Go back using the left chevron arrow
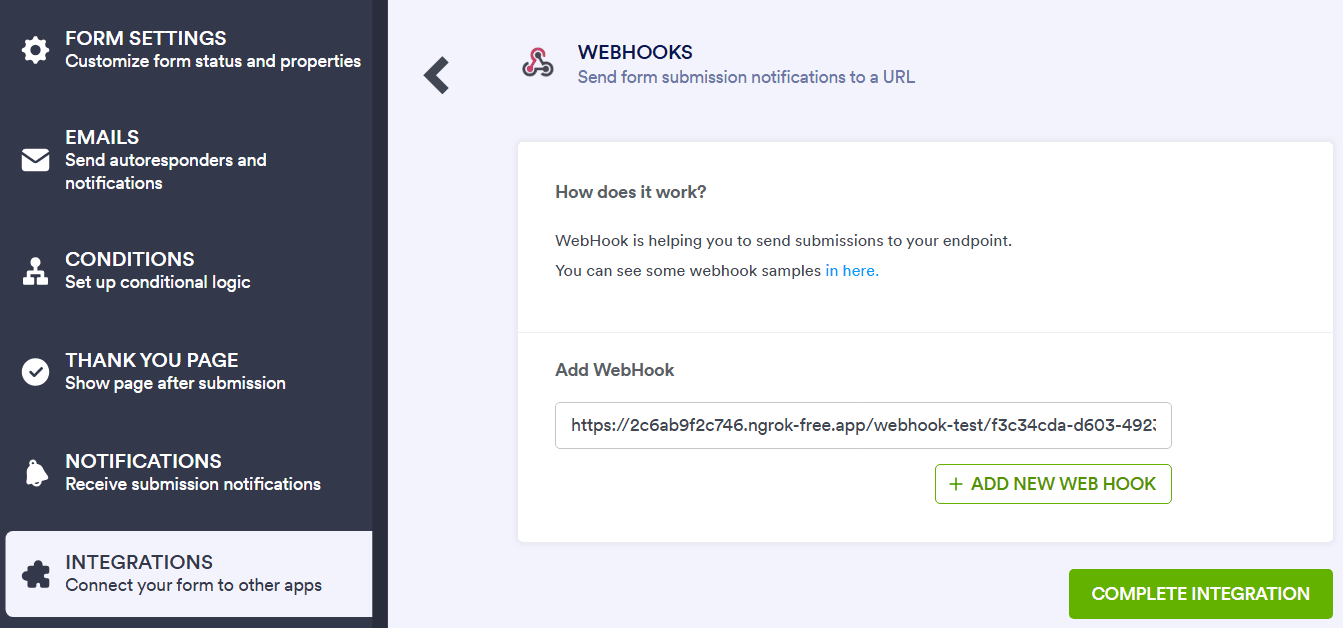The width and height of the screenshot is (1343, 628). click(437, 75)
